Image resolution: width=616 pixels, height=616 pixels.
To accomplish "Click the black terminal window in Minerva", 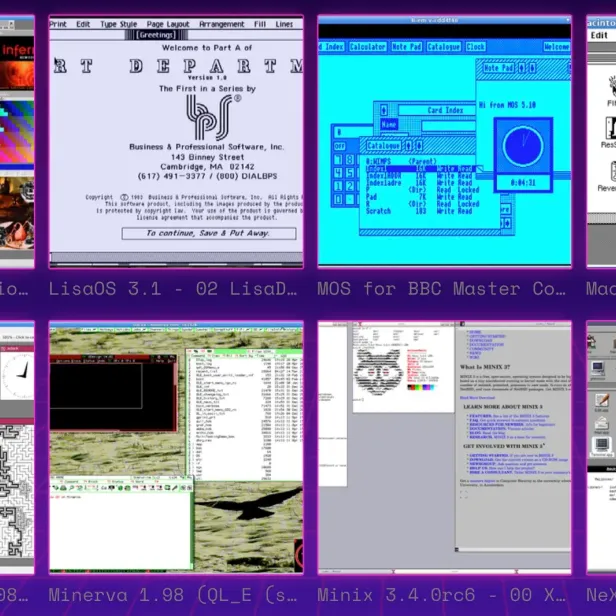I will coord(113,394).
